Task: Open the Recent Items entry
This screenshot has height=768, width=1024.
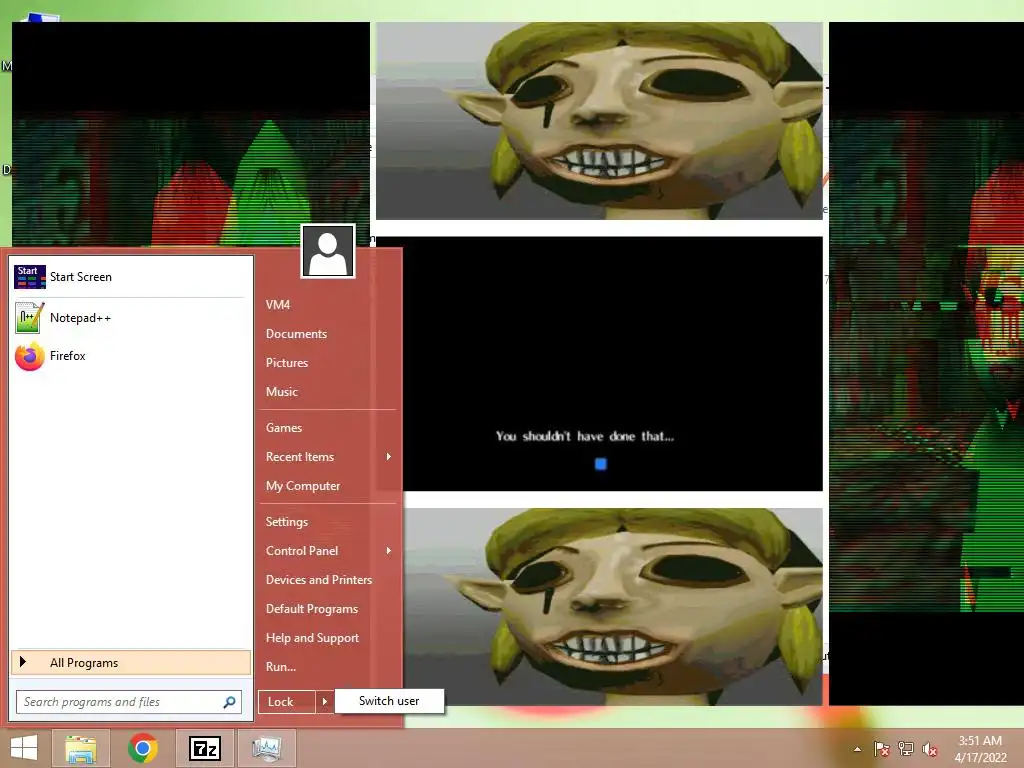Action: pos(300,457)
